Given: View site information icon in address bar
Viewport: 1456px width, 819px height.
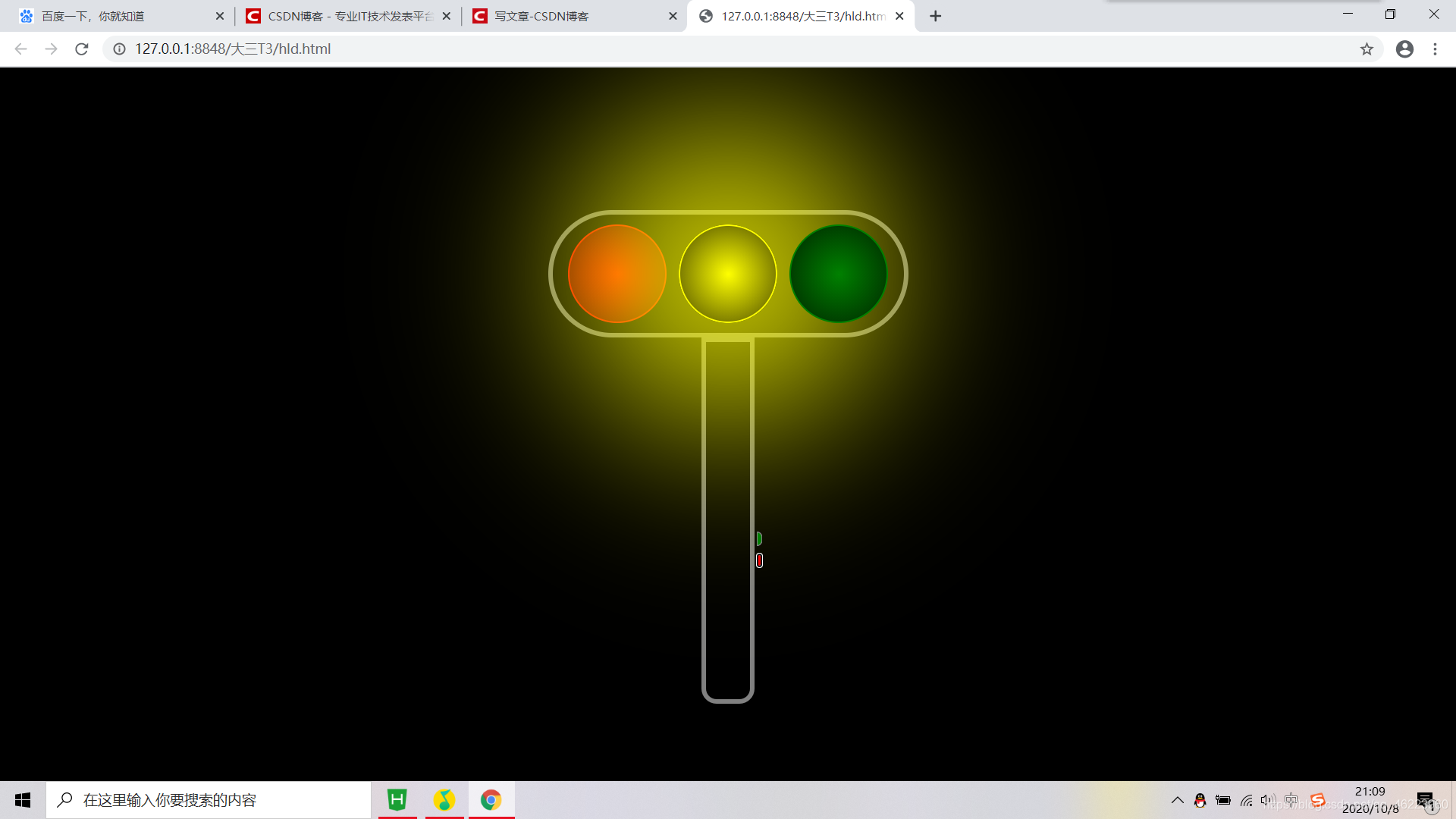Looking at the screenshot, I should pyautogui.click(x=119, y=49).
